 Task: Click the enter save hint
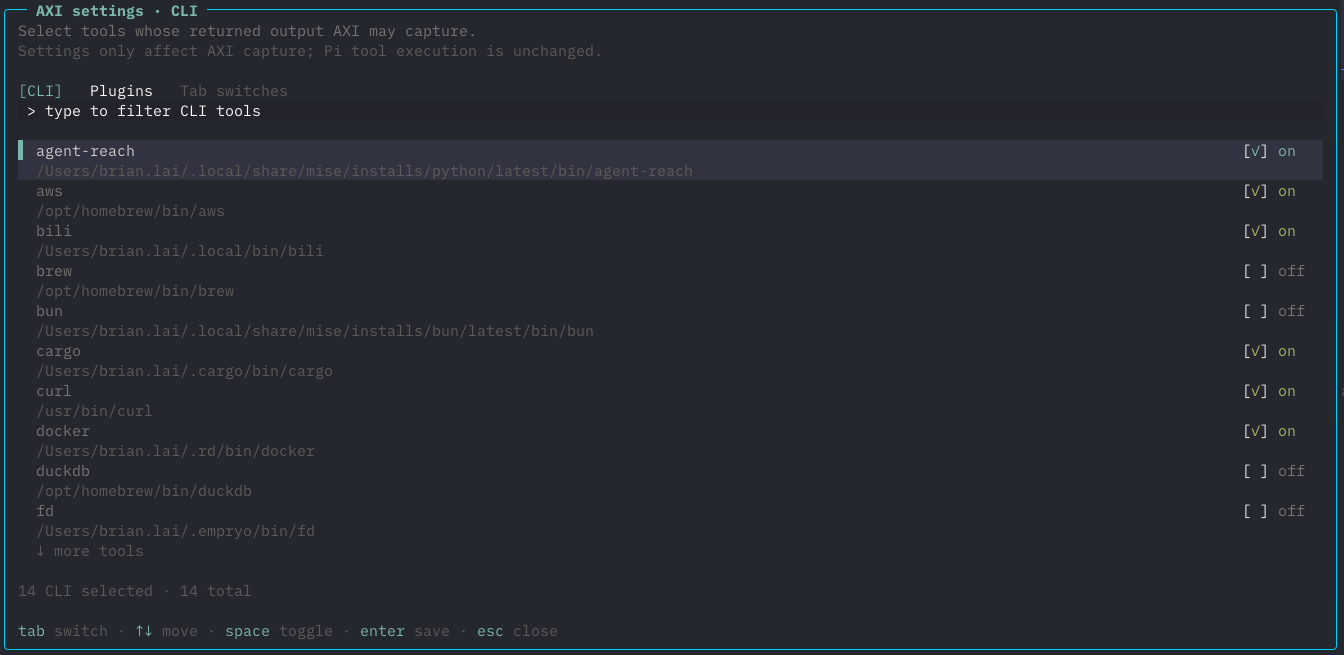click(405, 631)
